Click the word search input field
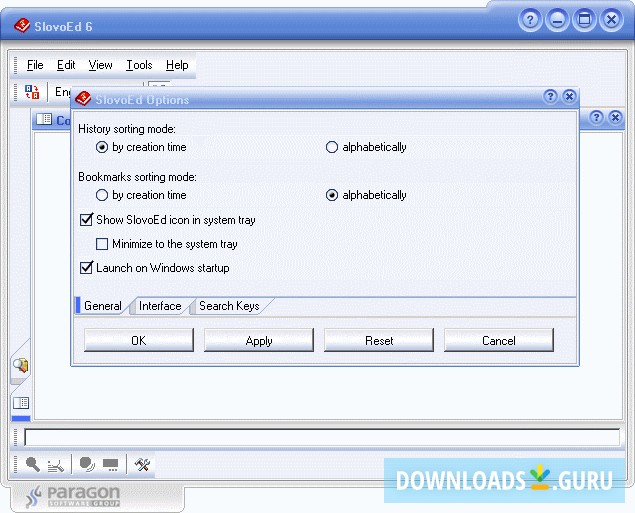Screen dimensions: 635x513 [322, 437]
